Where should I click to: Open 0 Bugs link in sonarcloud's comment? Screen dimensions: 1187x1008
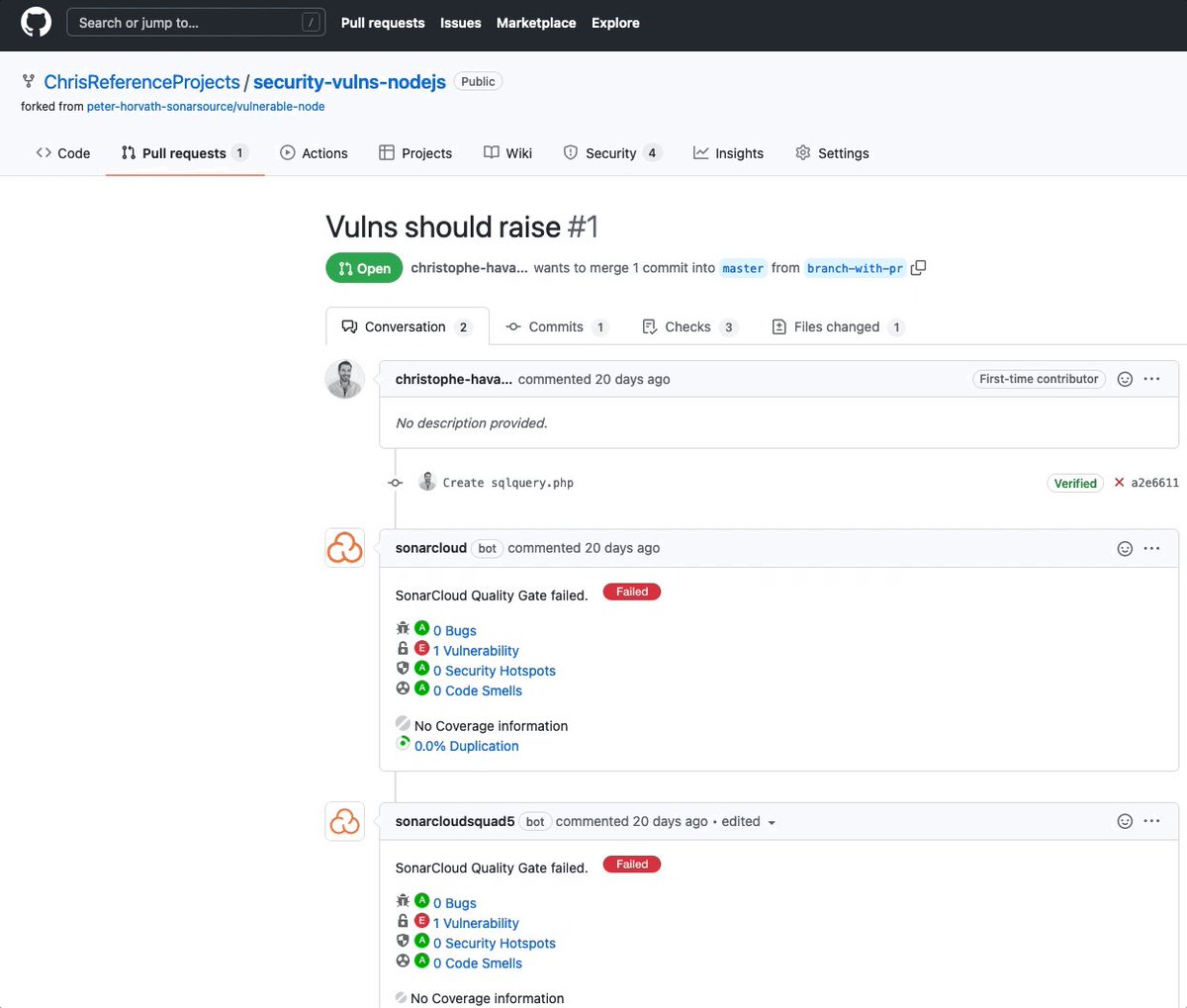tap(455, 631)
